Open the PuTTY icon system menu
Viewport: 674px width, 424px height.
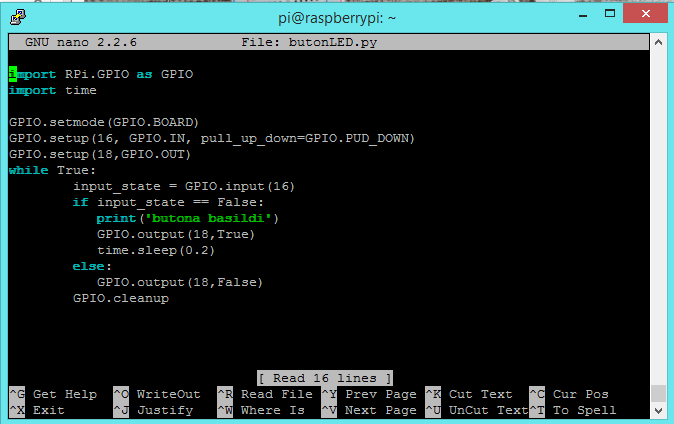(x=18, y=18)
